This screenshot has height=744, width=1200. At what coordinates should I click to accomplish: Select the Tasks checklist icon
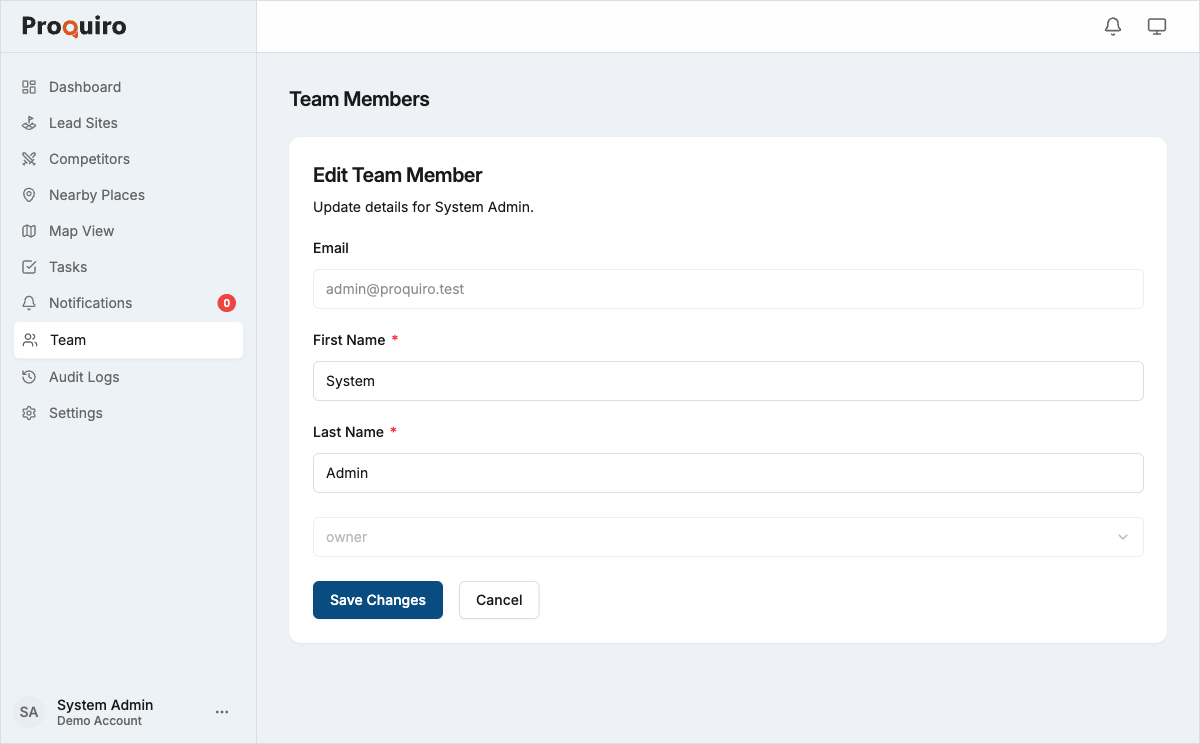[x=30, y=267]
